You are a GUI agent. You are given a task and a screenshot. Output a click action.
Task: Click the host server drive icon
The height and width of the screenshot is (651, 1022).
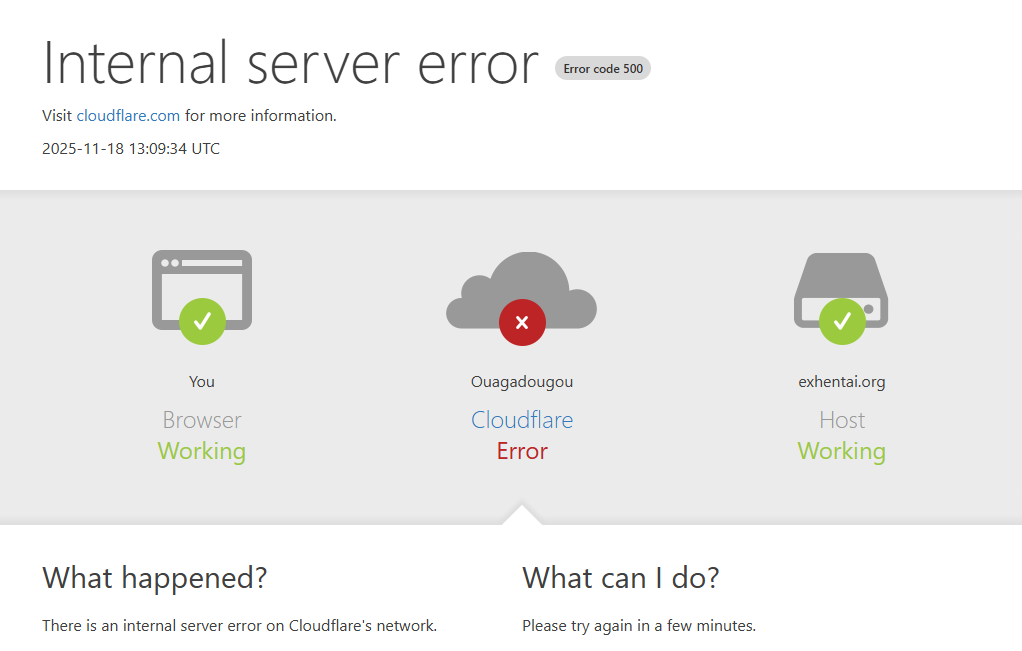[x=841, y=298]
